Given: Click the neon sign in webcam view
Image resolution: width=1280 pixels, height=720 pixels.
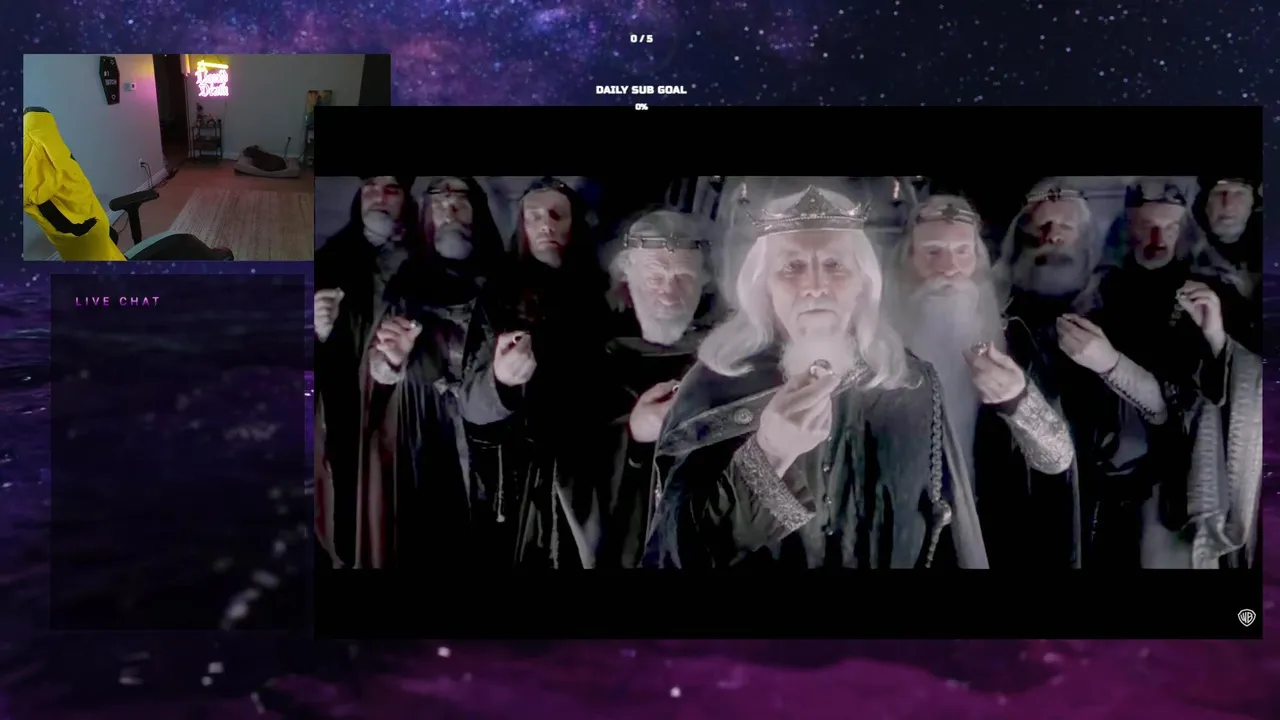Looking at the screenshot, I should [212, 79].
